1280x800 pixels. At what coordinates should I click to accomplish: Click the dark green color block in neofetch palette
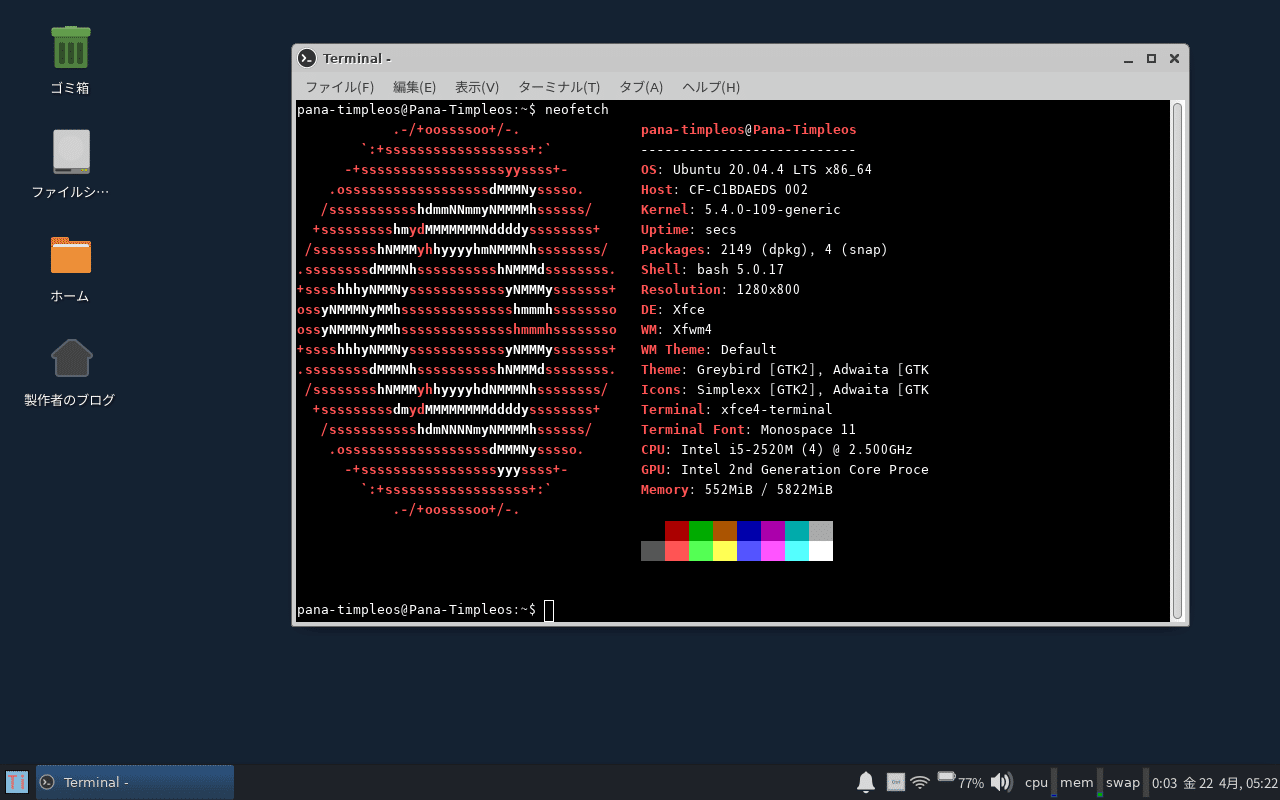coord(701,531)
